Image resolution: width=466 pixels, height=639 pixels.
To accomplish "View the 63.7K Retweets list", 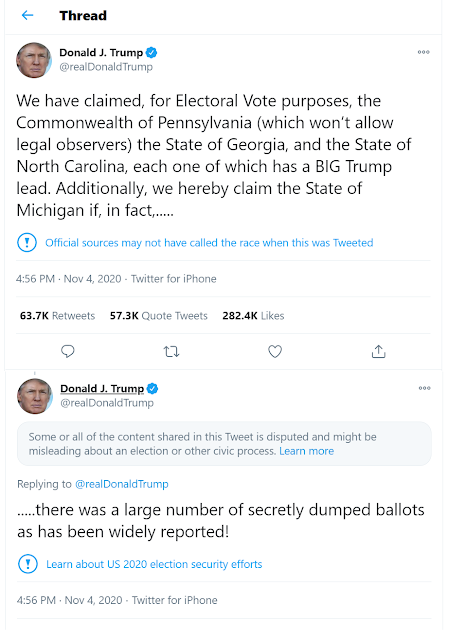I will tap(57, 316).
